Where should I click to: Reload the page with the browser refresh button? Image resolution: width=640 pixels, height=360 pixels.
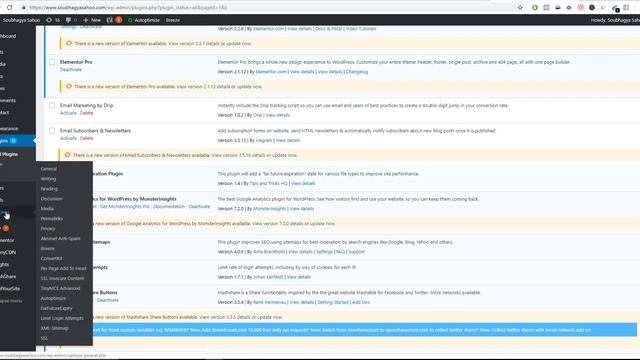pos(9,7)
